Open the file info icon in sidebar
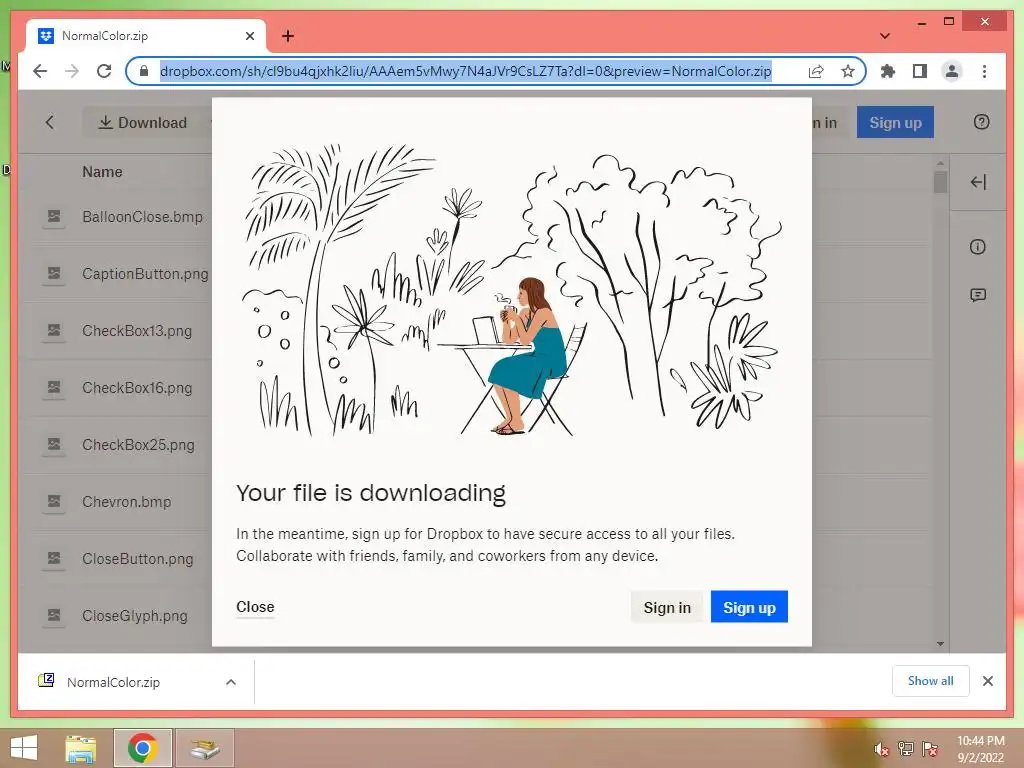1024x768 pixels. click(x=978, y=247)
